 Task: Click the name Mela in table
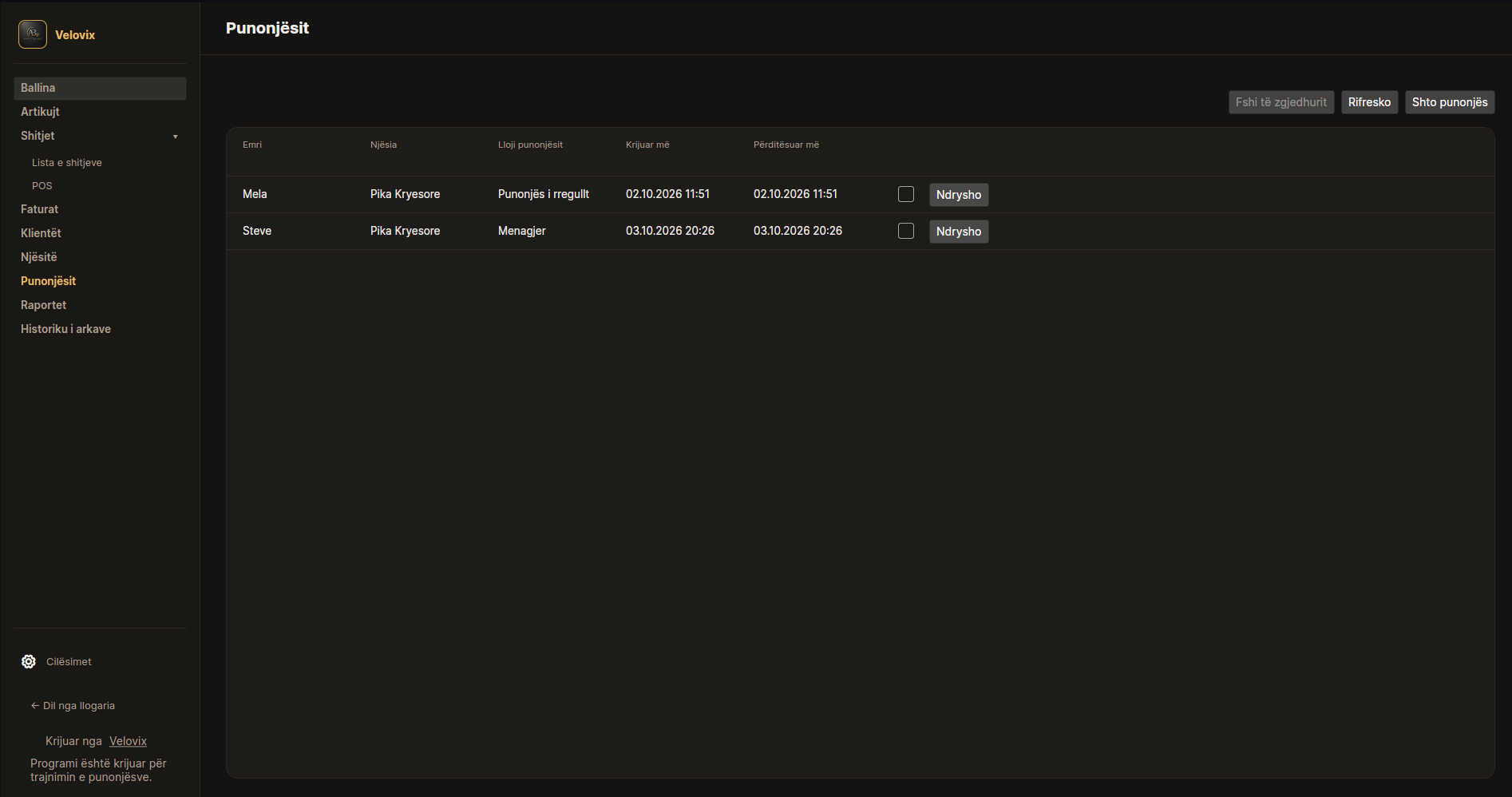pyautogui.click(x=255, y=194)
